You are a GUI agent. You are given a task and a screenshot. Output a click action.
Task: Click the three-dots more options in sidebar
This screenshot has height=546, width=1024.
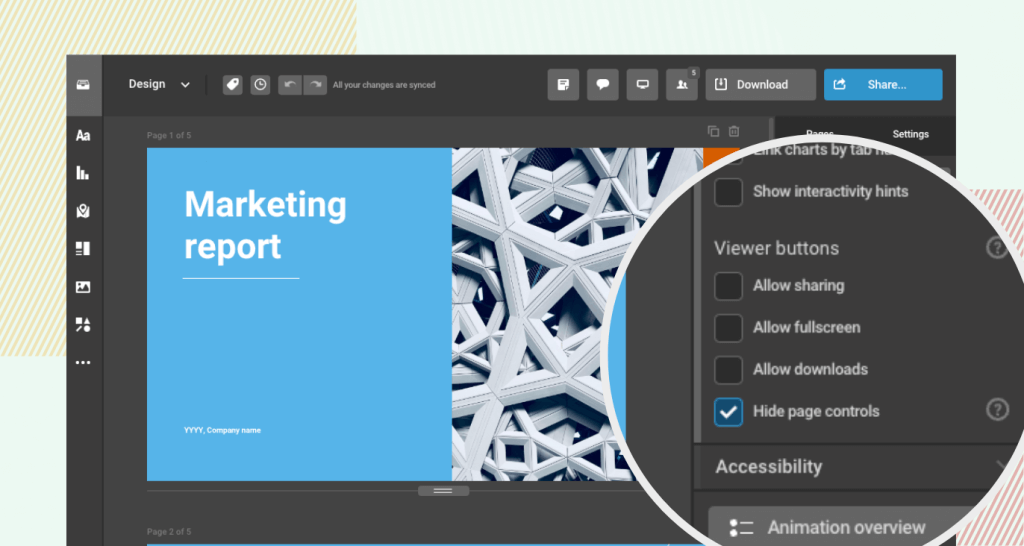(83, 363)
